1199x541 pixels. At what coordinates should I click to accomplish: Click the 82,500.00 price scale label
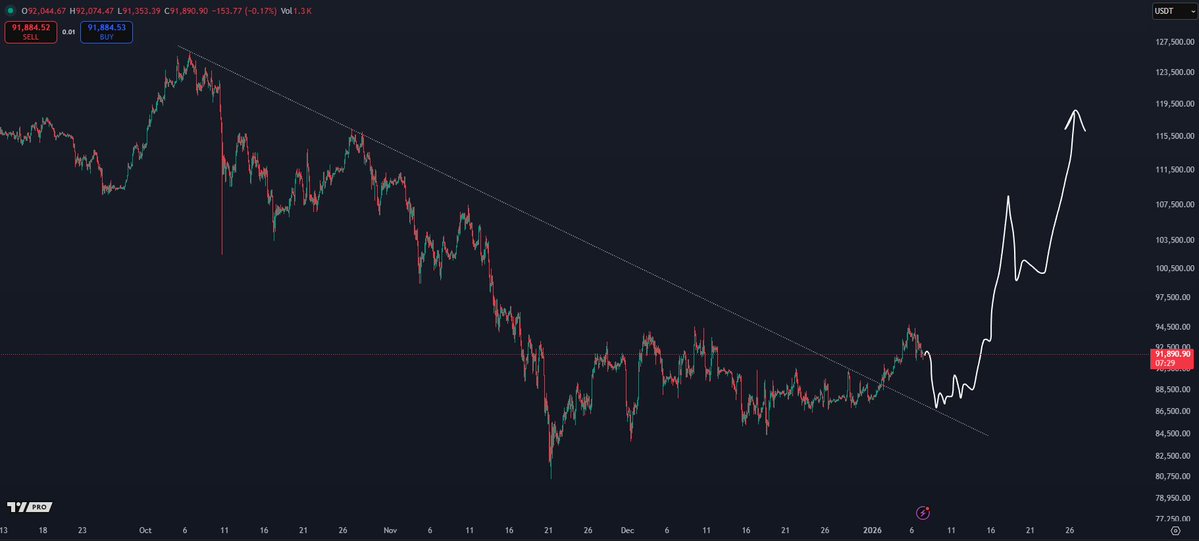(x=1173, y=456)
